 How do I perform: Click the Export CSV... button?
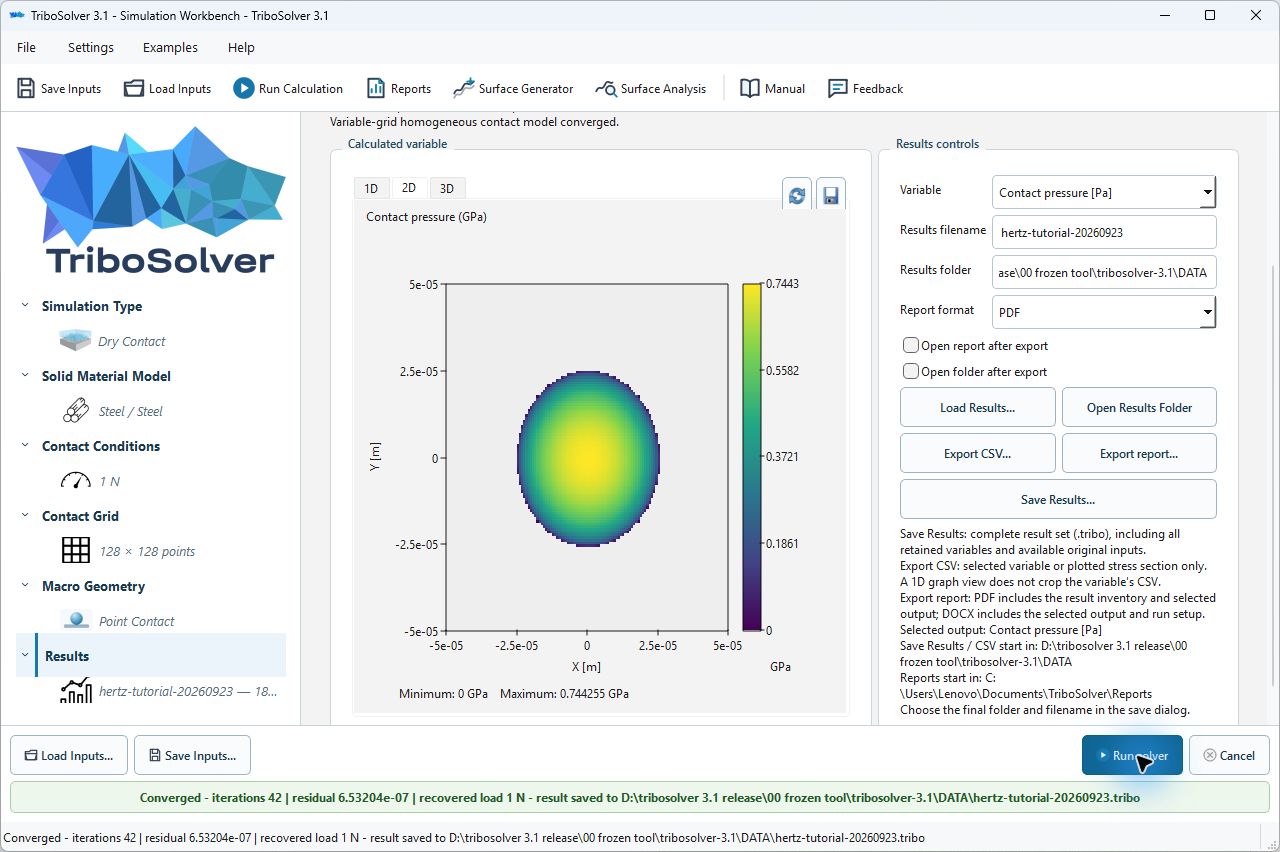point(978,453)
